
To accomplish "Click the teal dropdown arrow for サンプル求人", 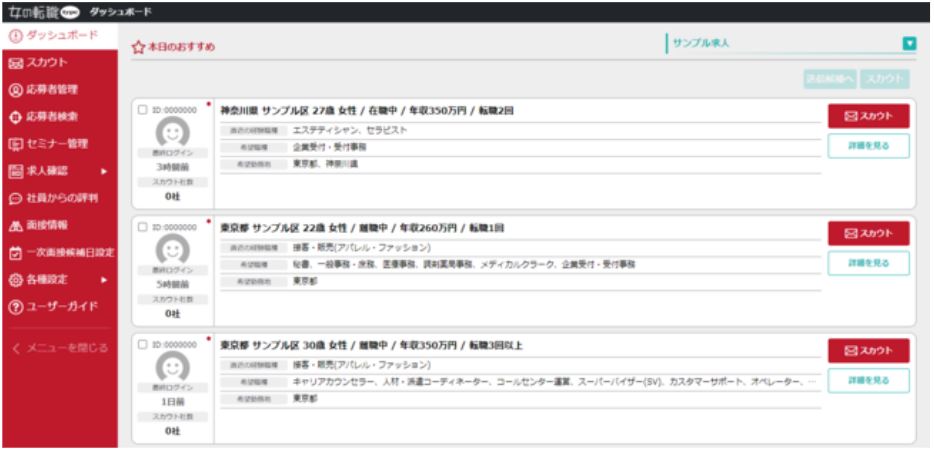I will (x=909, y=43).
